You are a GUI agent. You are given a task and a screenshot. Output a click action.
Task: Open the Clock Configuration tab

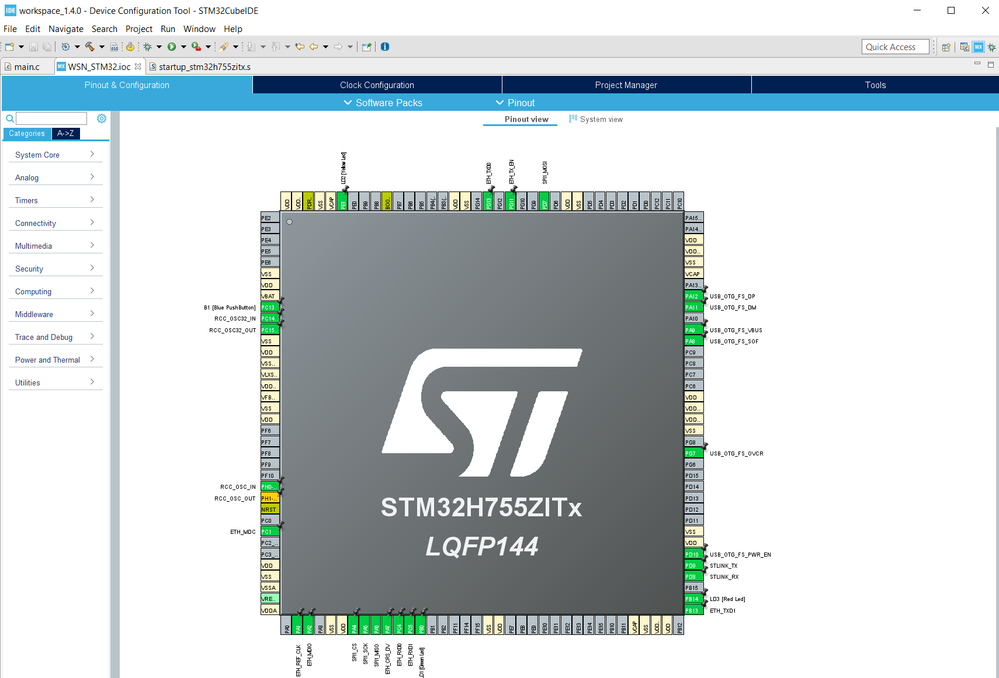click(377, 85)
